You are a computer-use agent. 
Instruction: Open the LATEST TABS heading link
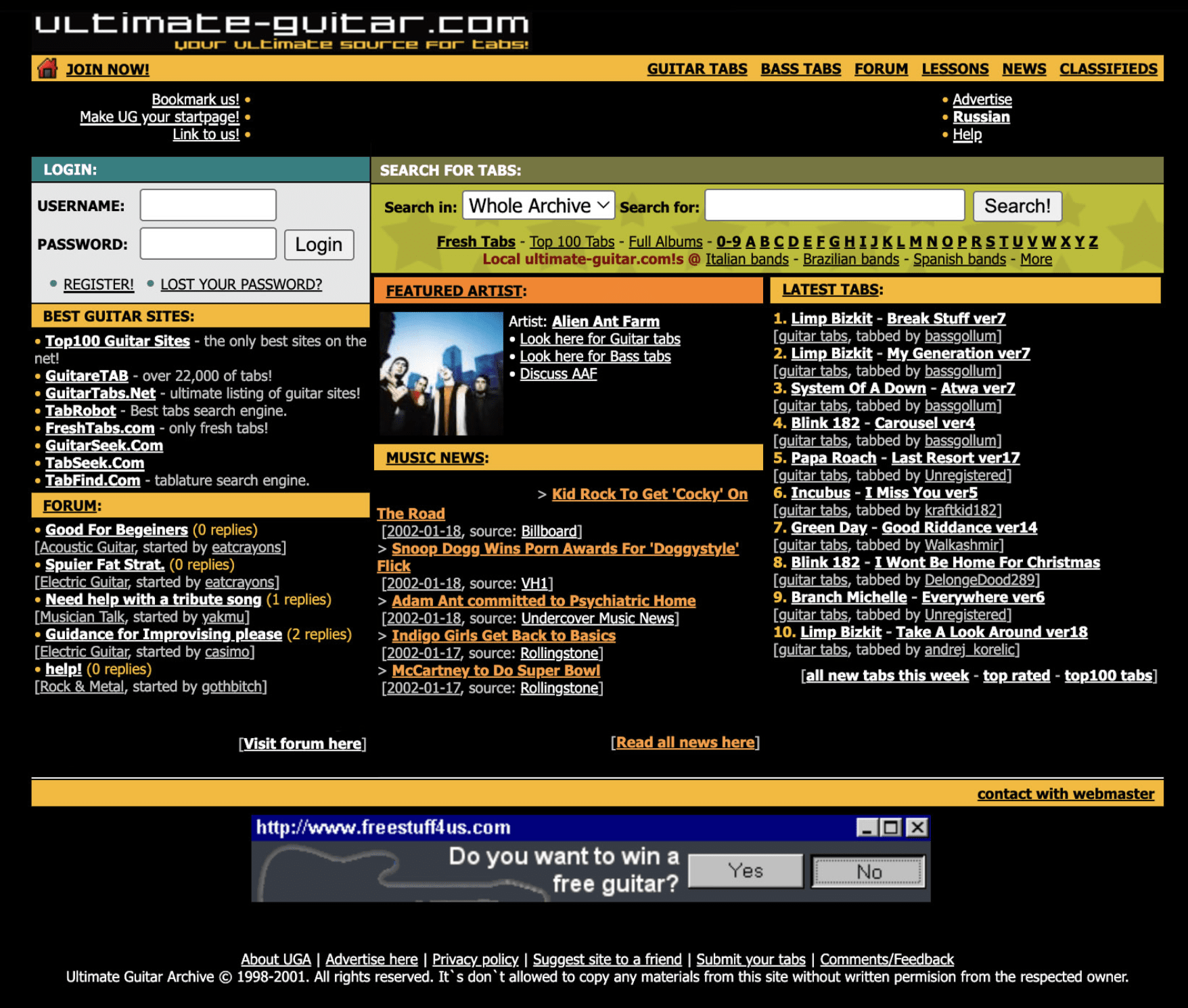click(x=830, y=290)
